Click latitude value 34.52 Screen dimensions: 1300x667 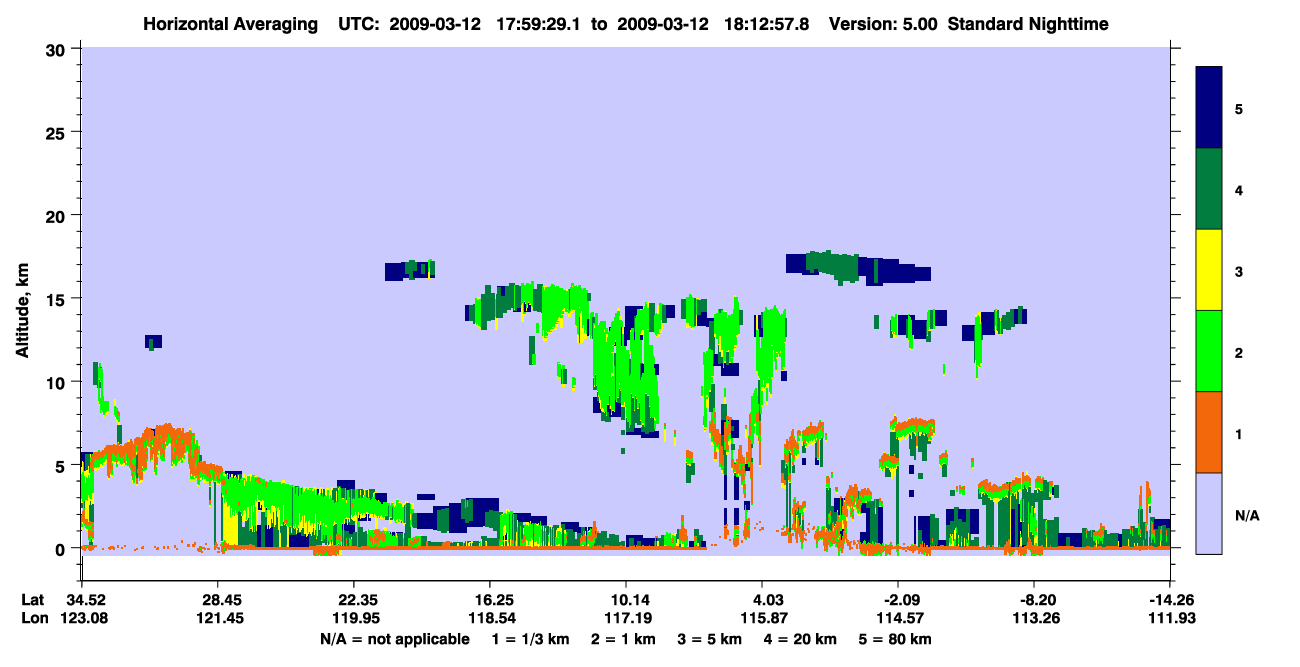87,600
